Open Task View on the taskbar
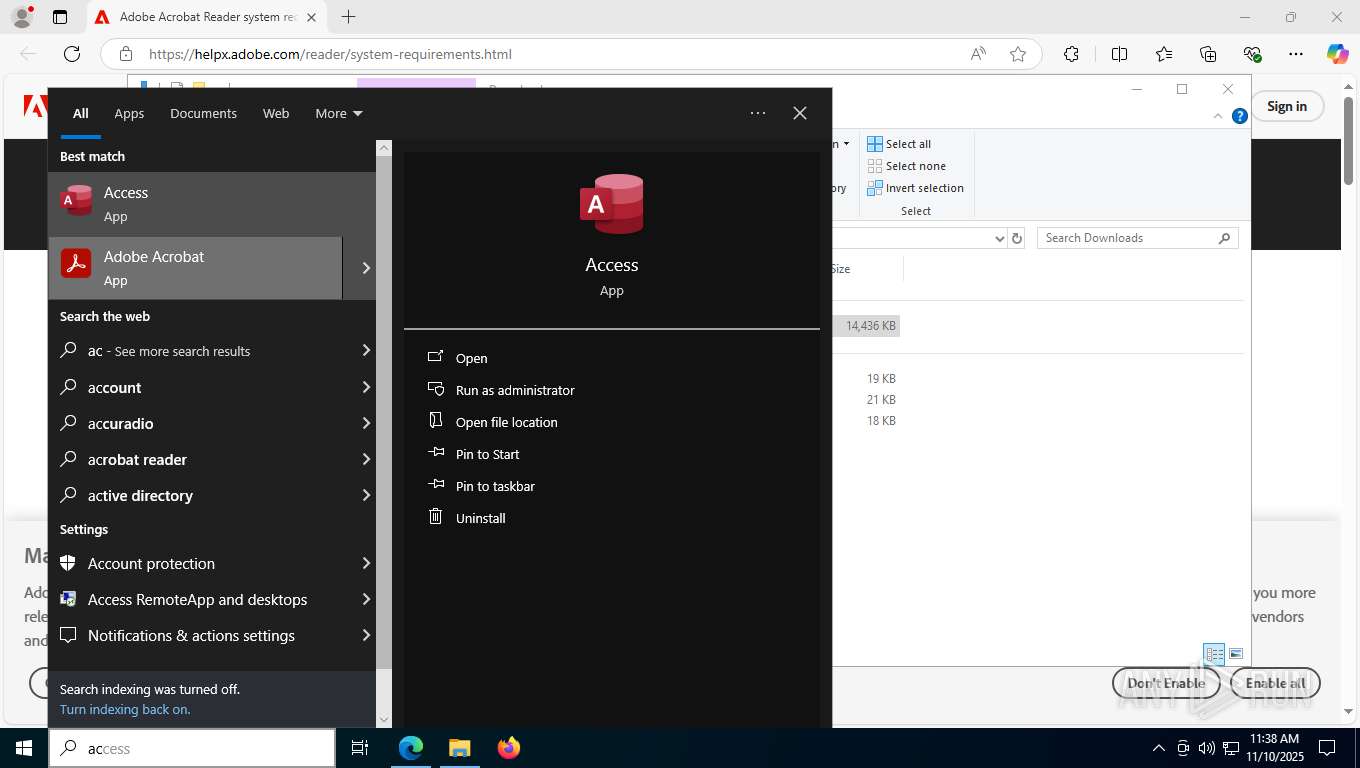Screen dimensions: 1360x768 pyautogui.click(x=361, y=748)
